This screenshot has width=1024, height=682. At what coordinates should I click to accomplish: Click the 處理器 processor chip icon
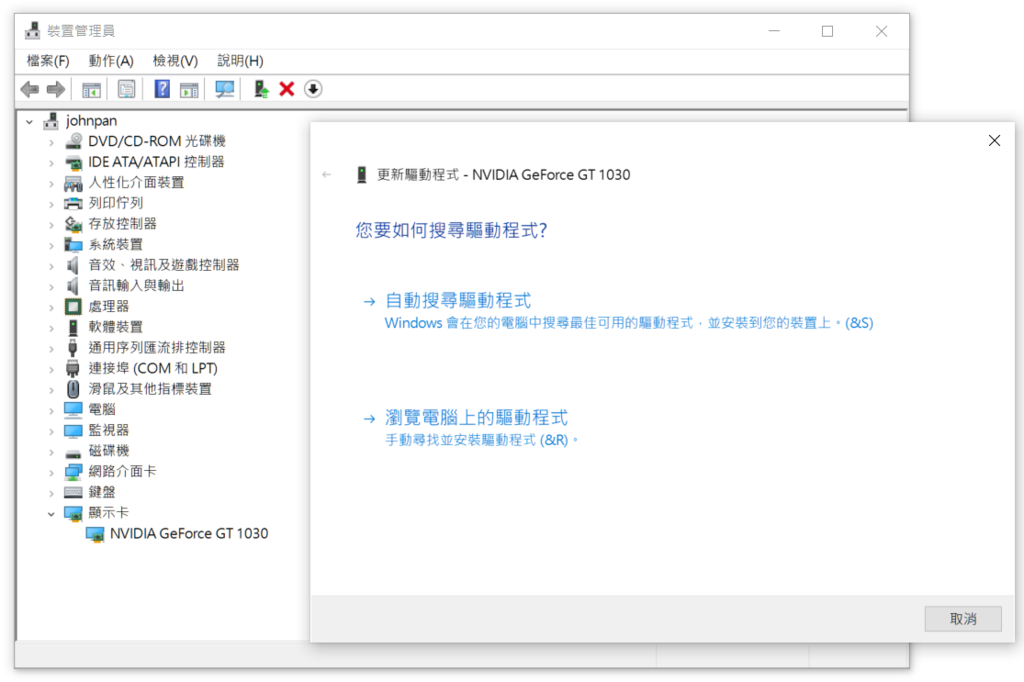point(73,306)
